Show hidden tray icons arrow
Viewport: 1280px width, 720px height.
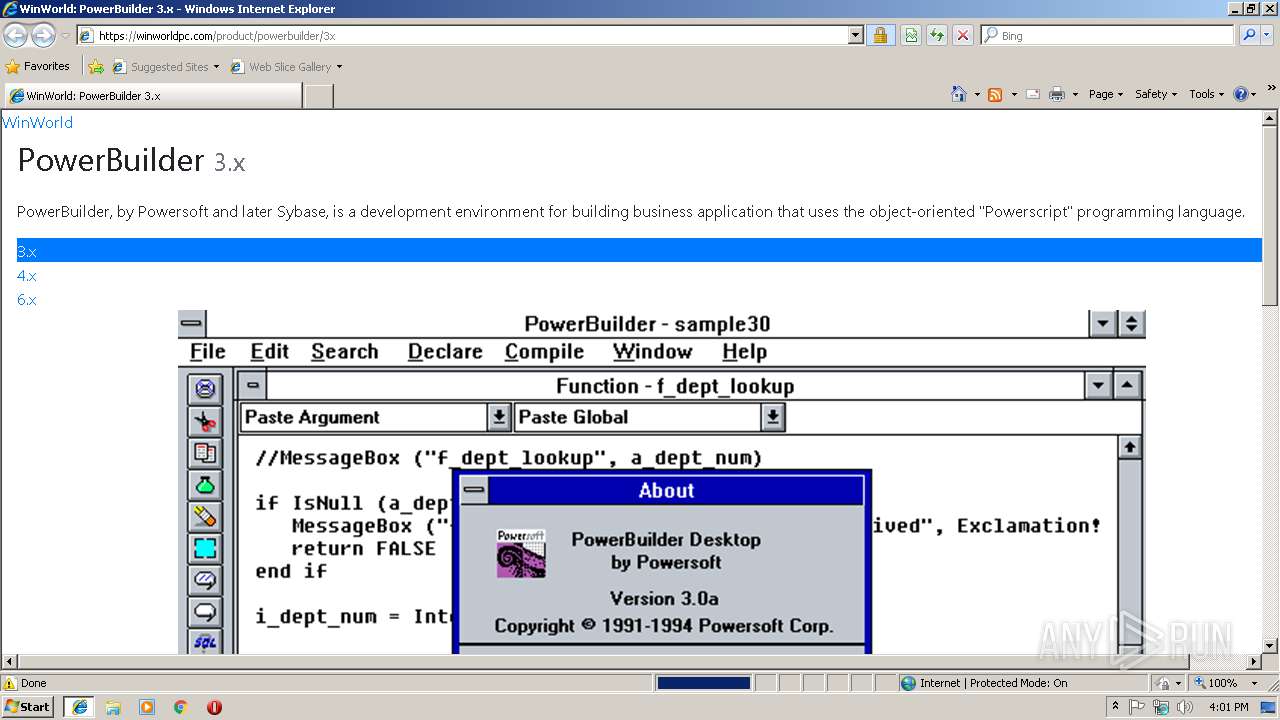(1115, 707)
